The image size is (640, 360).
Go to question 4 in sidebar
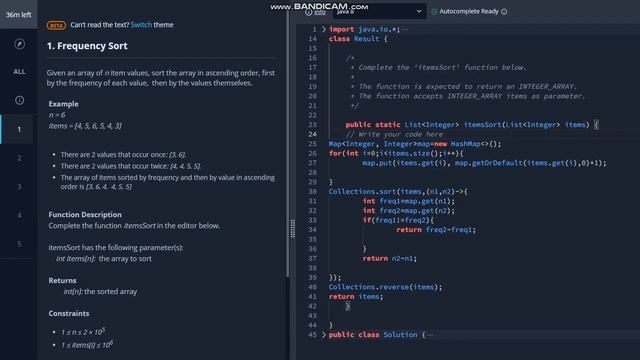[19, 215]
